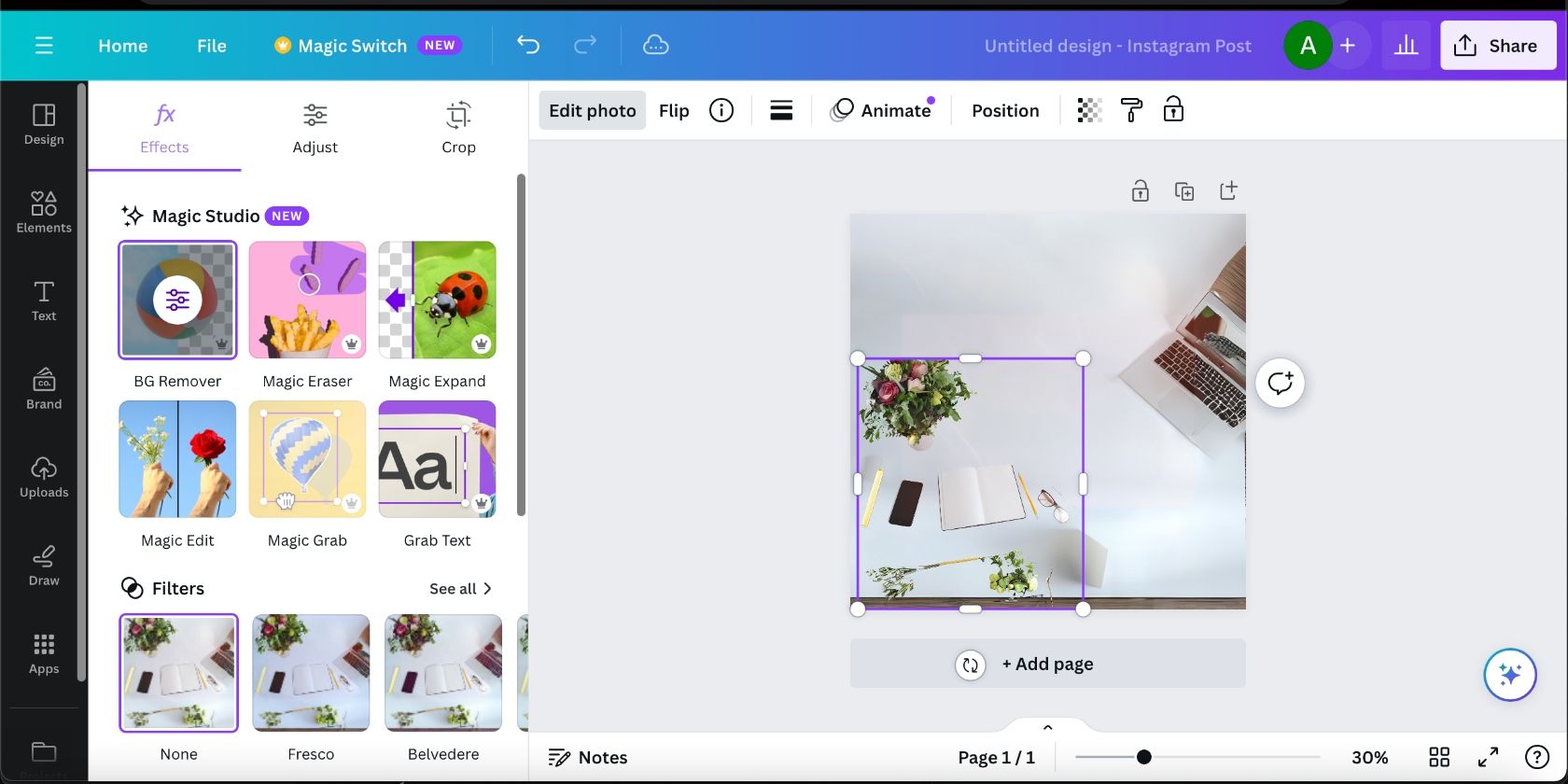The width and height of the screenshot is (1568, 784).
Task: Open the image info icon
Action: coord(721,110)
